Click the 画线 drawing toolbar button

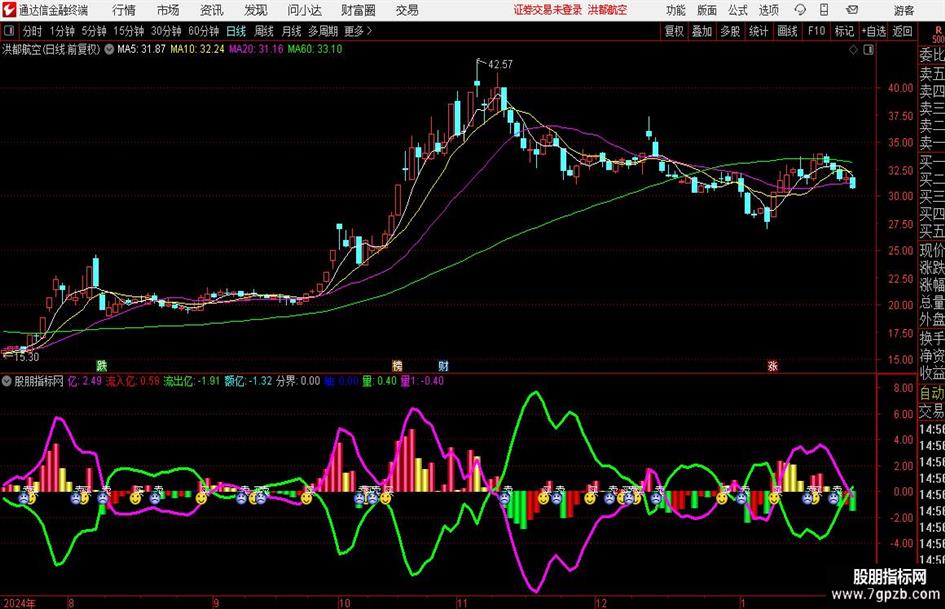click(787, 31)
